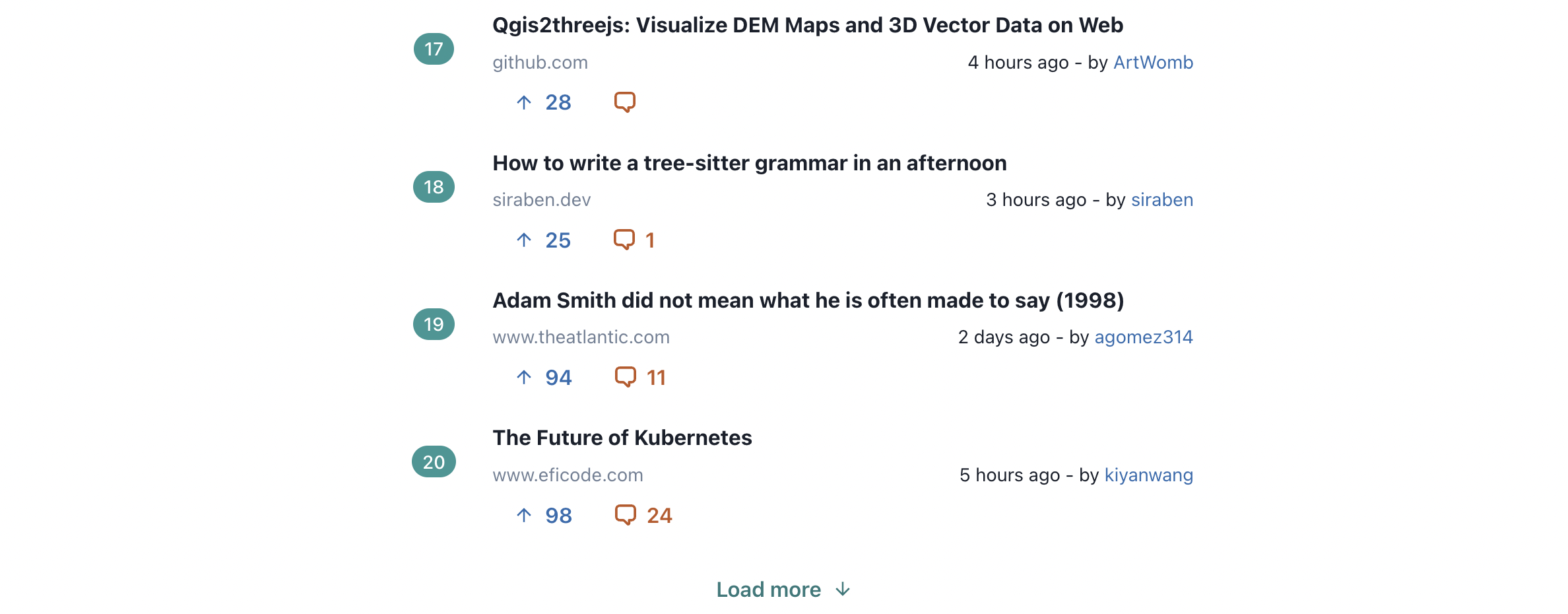1568x614 pixels.
Task: Click the Load more down arrow
Action: point(843,590)
